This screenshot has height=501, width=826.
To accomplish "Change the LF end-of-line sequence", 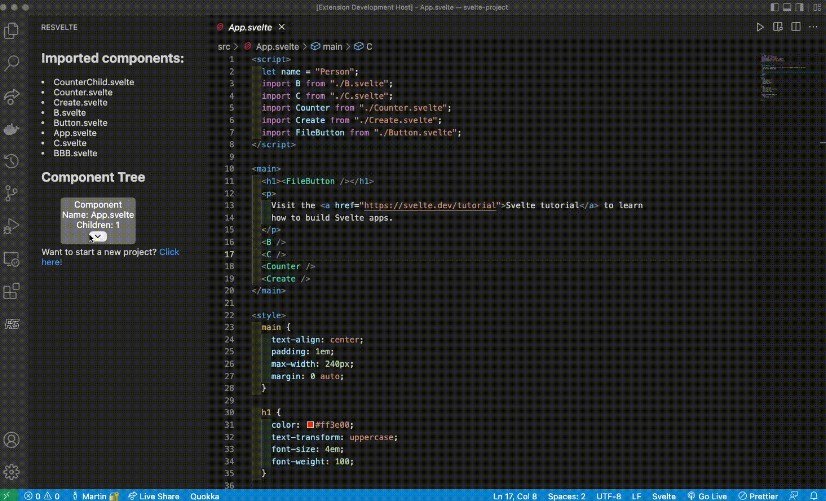I will point(636,496).
